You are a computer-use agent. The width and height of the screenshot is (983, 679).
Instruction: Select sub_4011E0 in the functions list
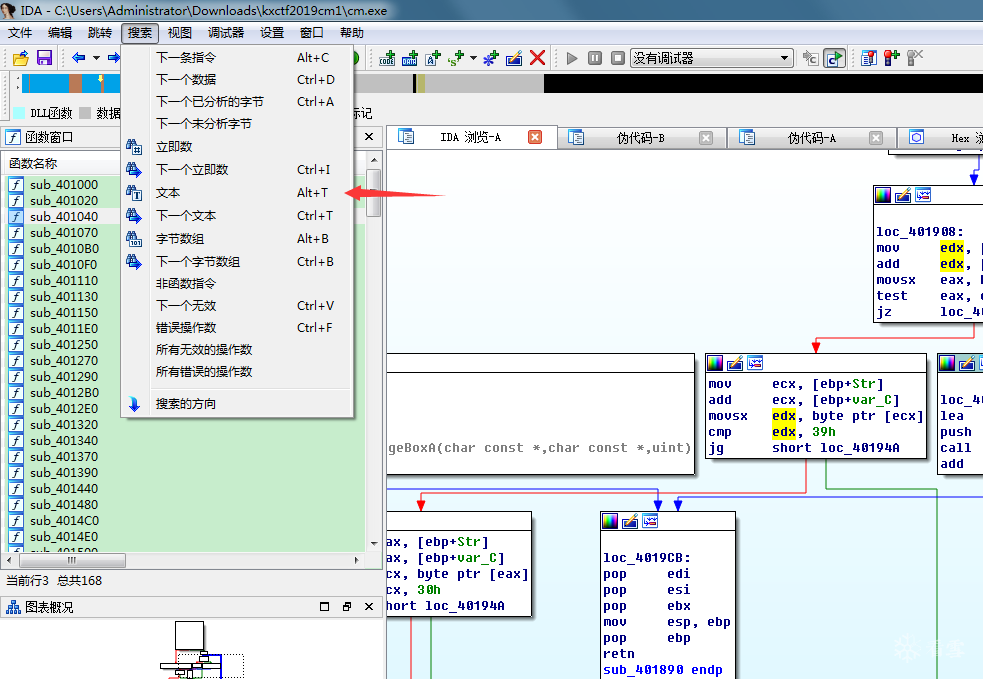pos(64,329)
